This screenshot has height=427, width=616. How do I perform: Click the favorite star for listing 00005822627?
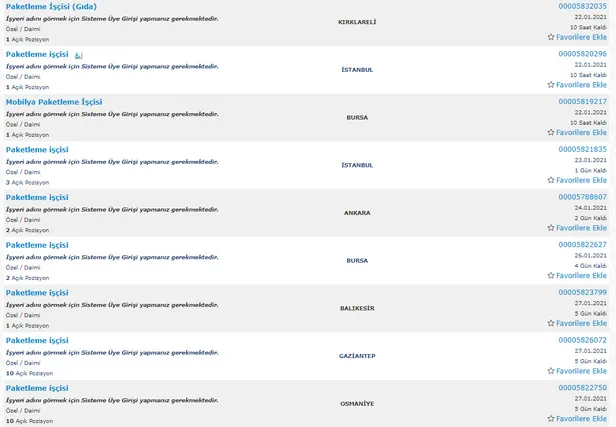tap(551, 276)
